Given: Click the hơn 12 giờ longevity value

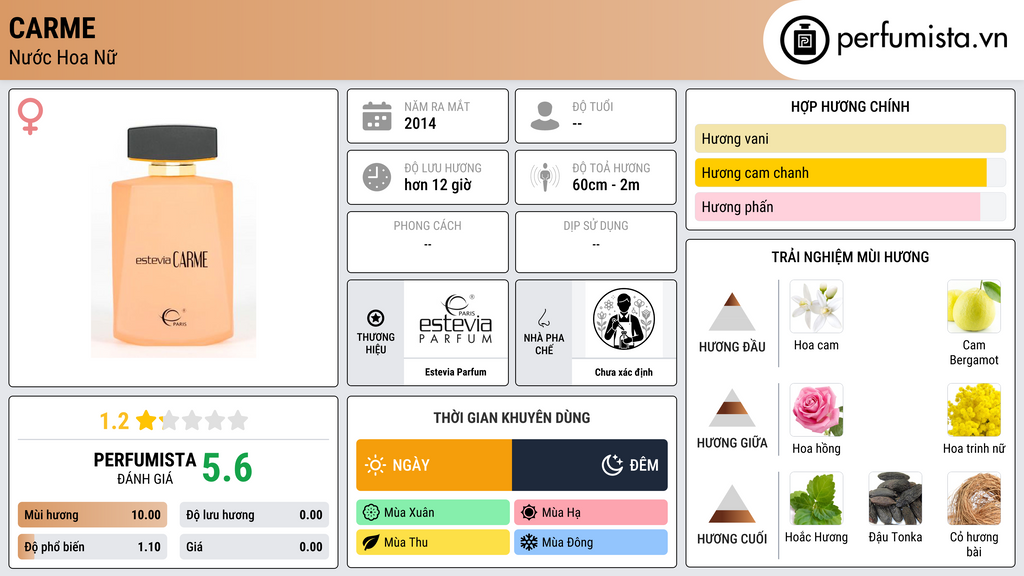Looking at the screenshot, I should (438, 185).
